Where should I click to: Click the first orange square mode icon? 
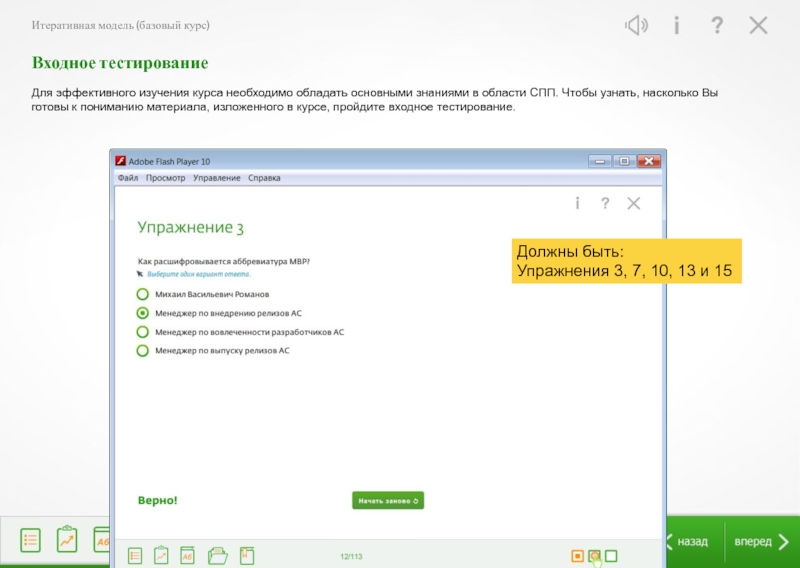[x=577, y=556]
